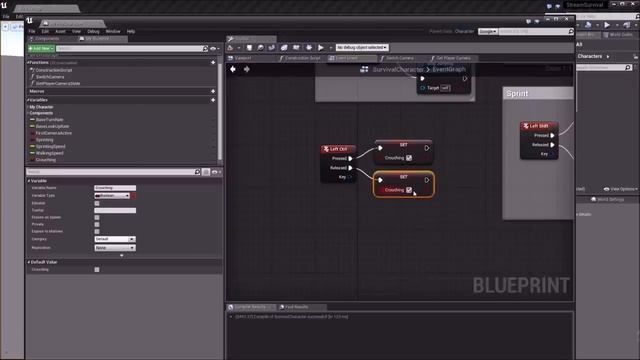
Task: Click the Class Settings toolbar icon
Action: click(x=284, y=48)
